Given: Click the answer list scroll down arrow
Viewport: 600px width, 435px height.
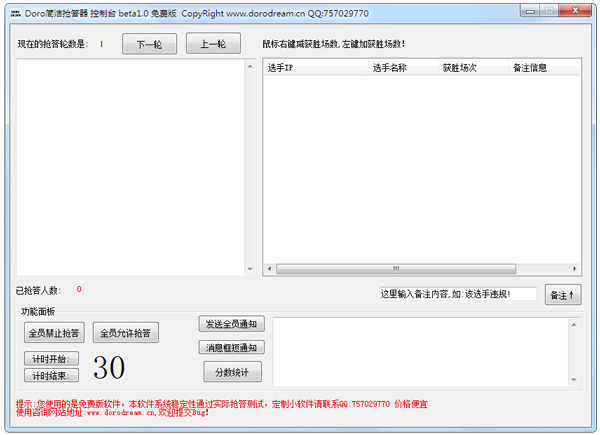Looking at the screenshot, I should point(250,269).
